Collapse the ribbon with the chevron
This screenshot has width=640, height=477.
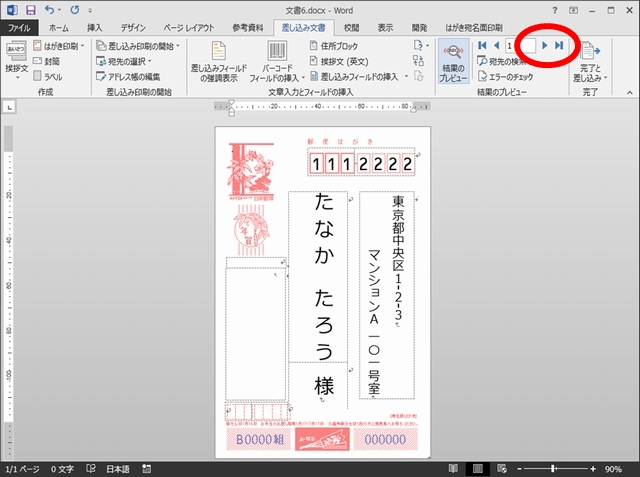tap(630, 93)
